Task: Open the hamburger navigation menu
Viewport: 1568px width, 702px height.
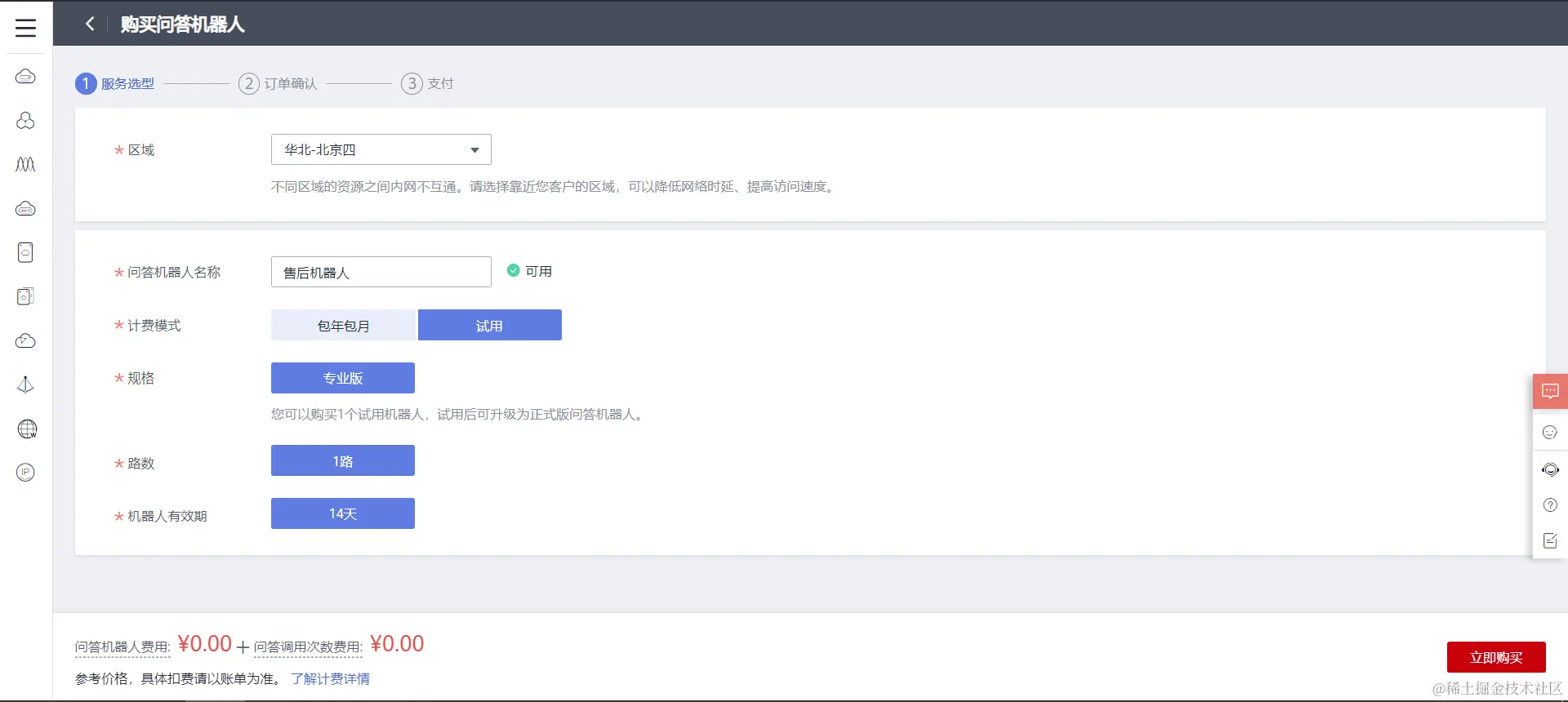Action: pos(25,28)
